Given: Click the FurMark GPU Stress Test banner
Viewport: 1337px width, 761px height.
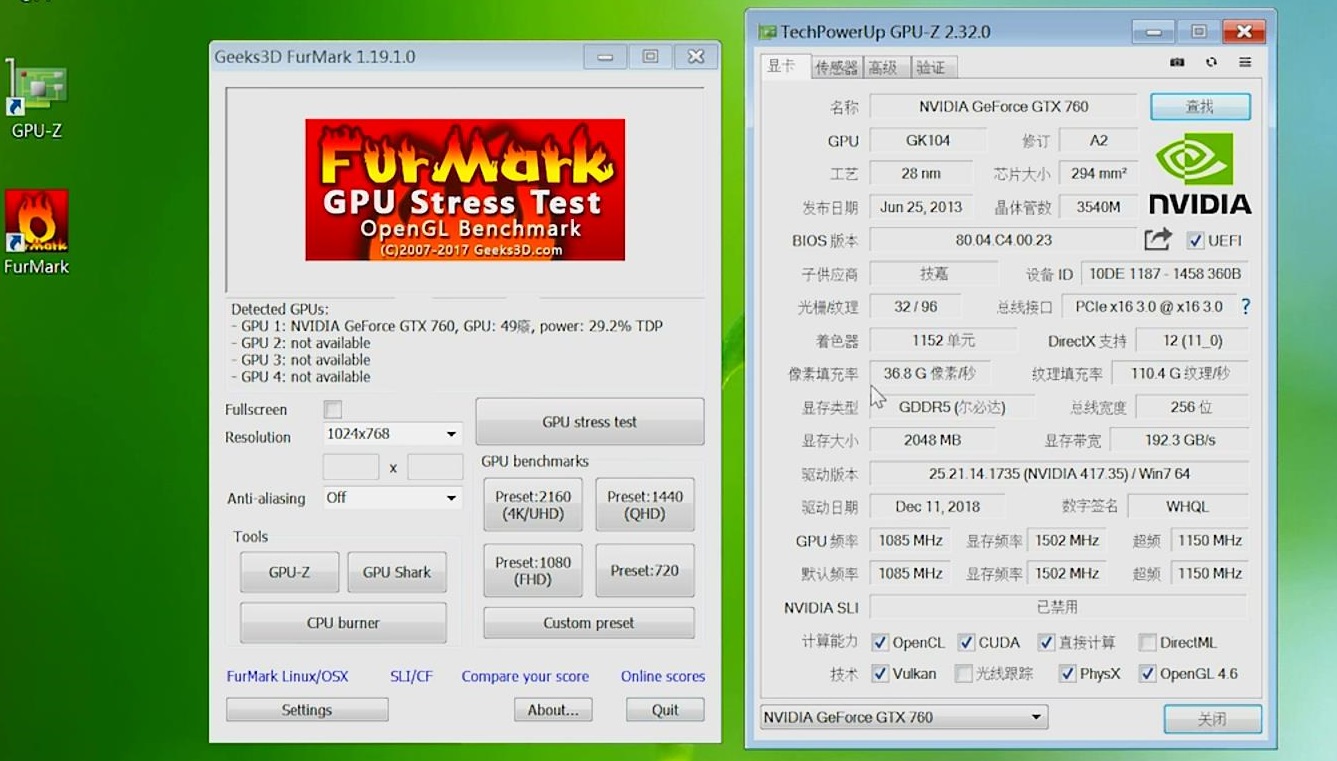Looking at the screenshot, I should (464, 189).
